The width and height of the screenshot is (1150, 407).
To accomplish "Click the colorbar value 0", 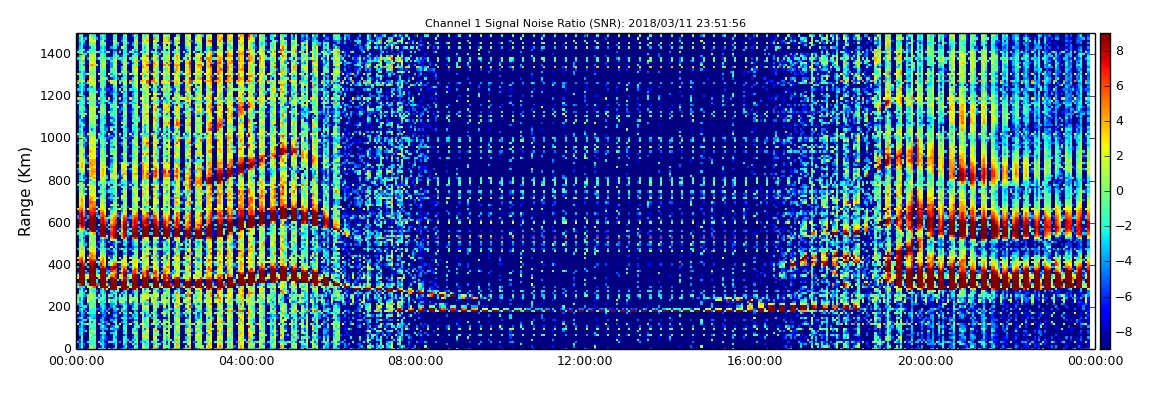I will pos(1120,191).
